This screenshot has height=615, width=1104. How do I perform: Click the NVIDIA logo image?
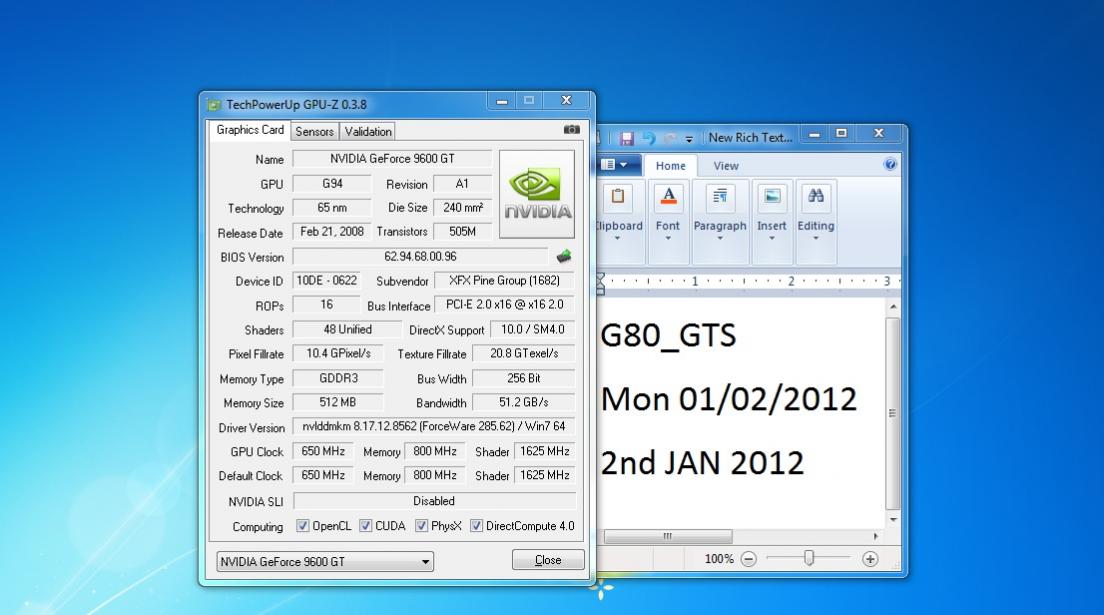click(x=537, y=194)
